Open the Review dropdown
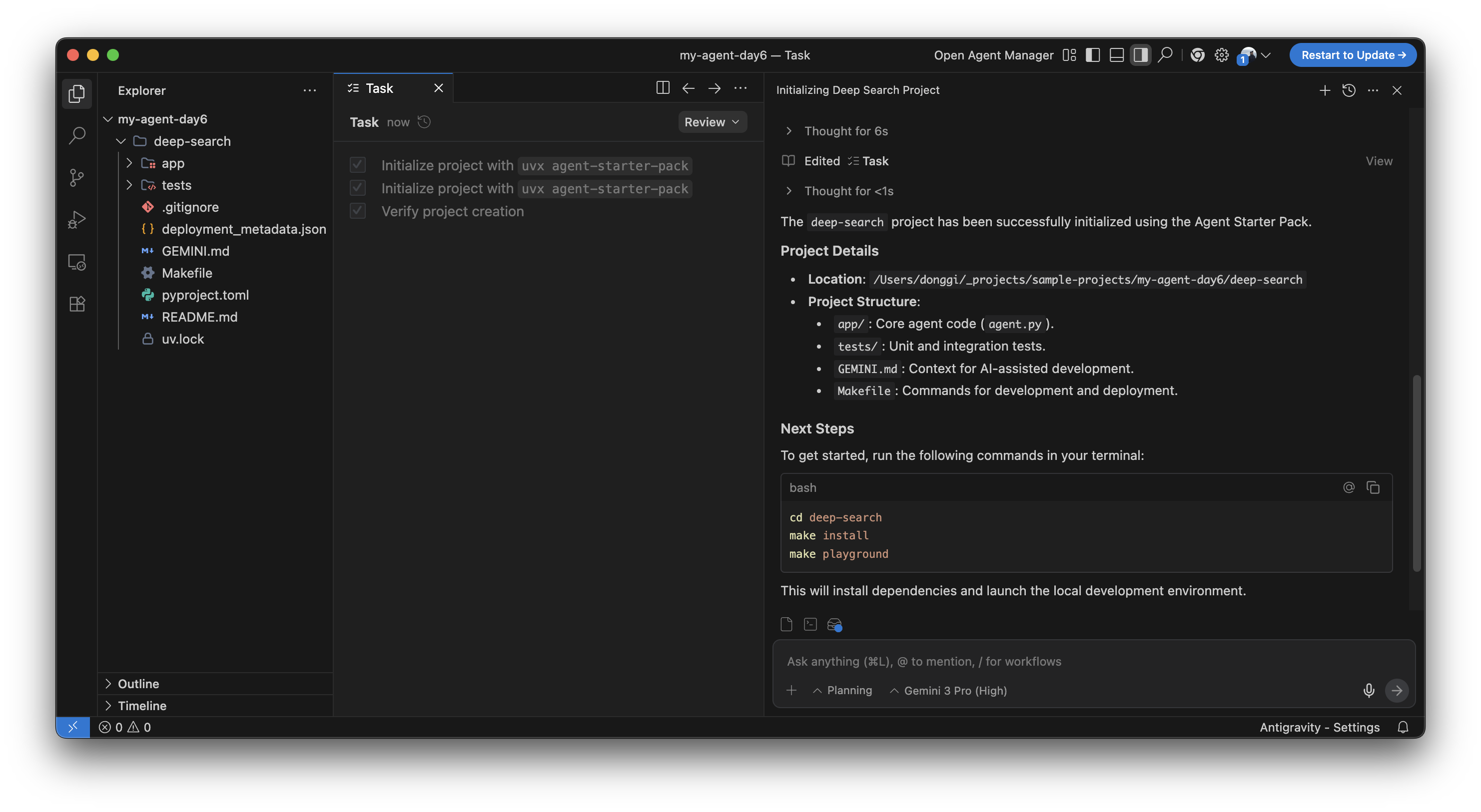The height and width of the screenshot is (812, 1481). point(712,122)
